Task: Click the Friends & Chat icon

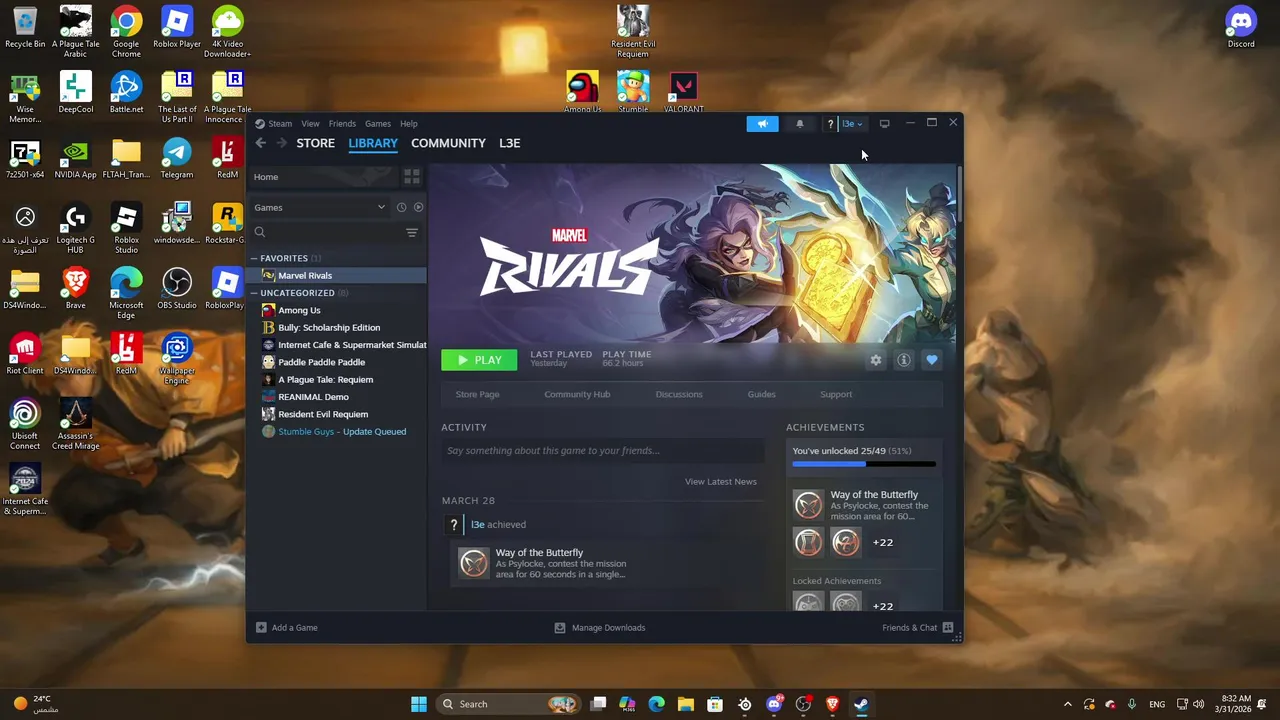Action: tap(948, 628)
